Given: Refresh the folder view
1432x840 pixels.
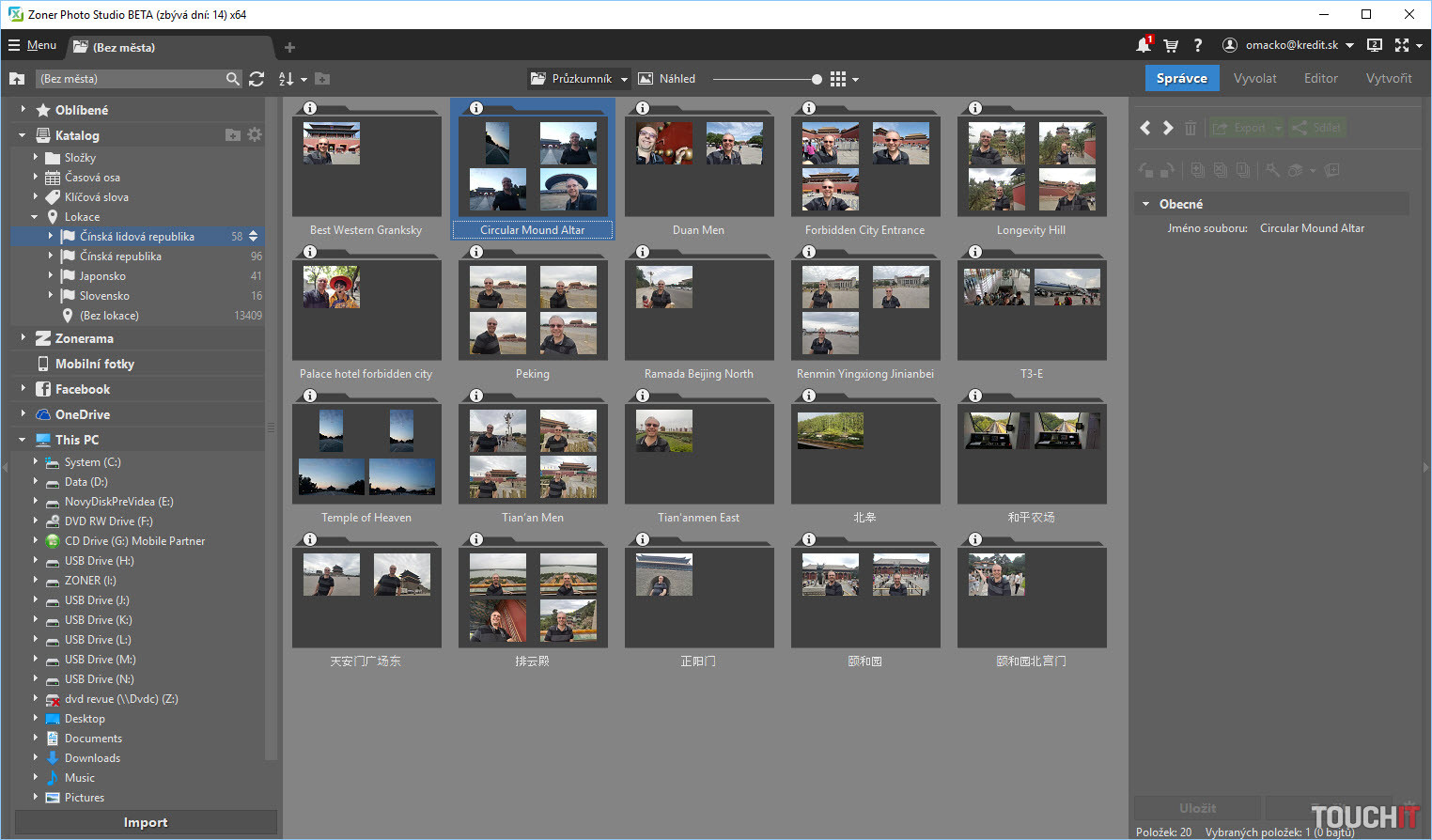Looking at the screenshot, I should point(257,79).
